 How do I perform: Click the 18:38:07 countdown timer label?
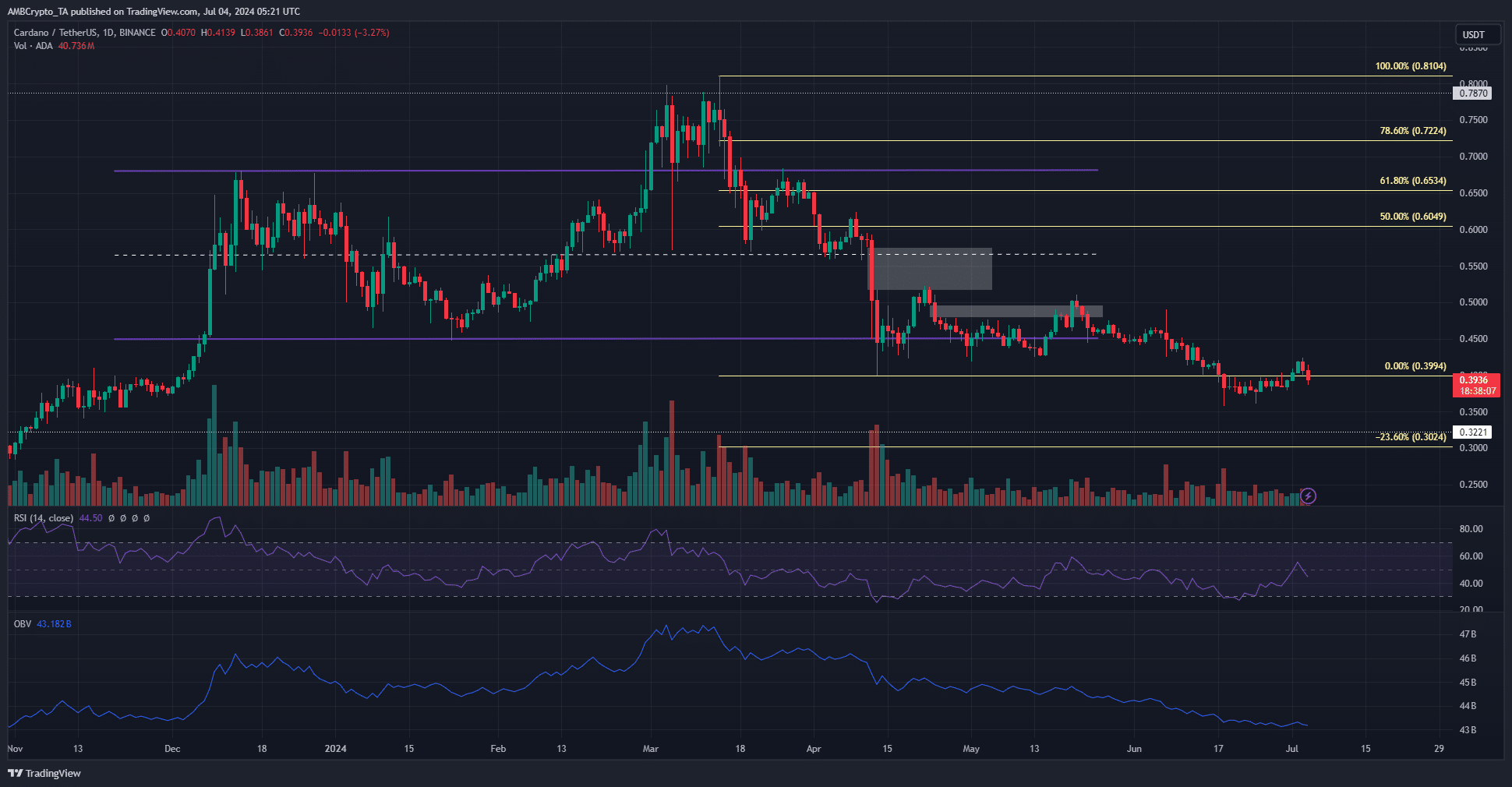coord(1478,391)
